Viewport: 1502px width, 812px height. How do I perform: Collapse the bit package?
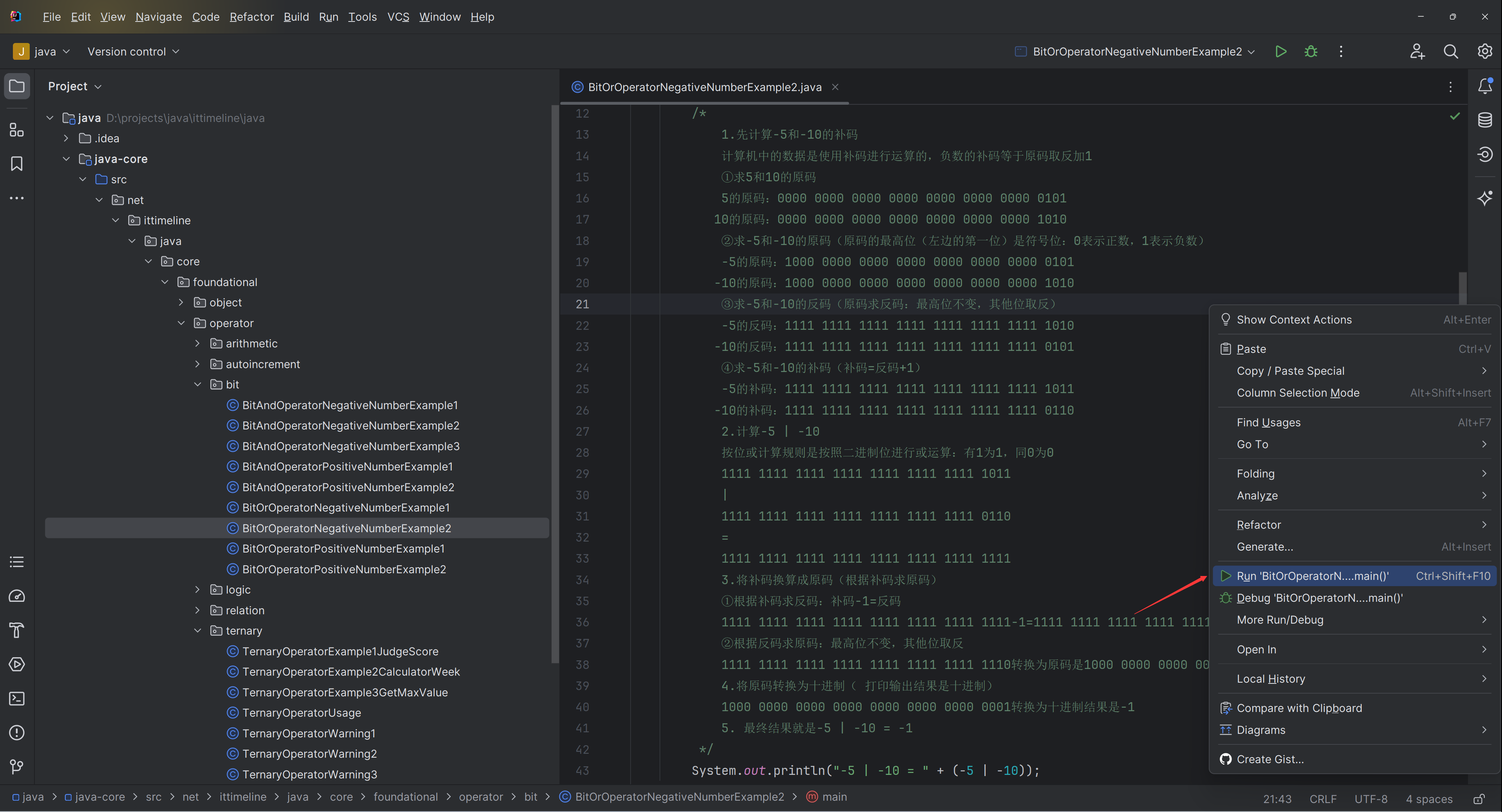pos(198,384)
